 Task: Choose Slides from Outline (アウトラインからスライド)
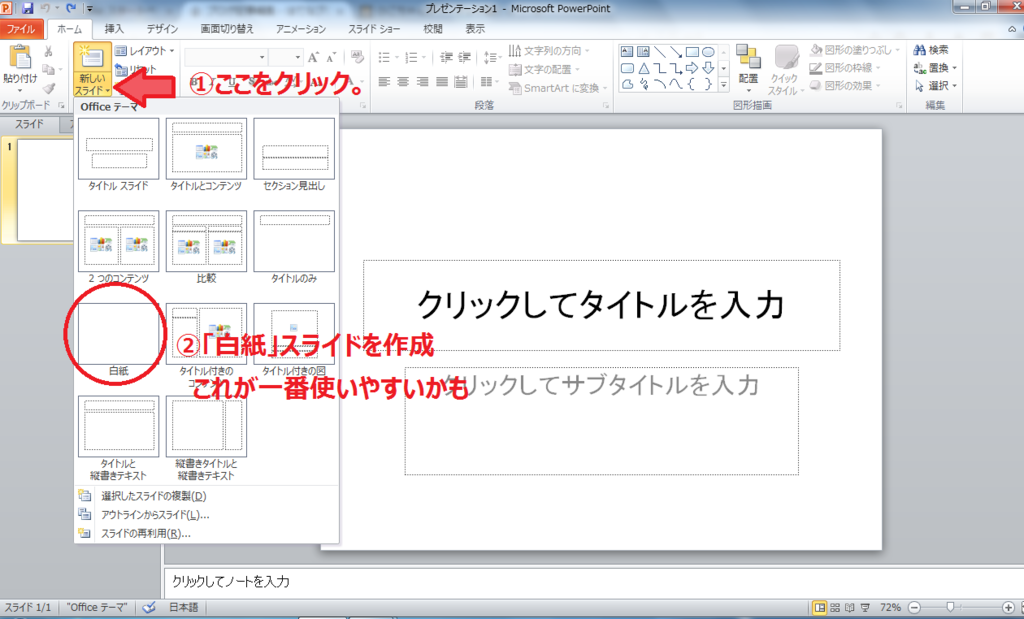pos(206,515)
